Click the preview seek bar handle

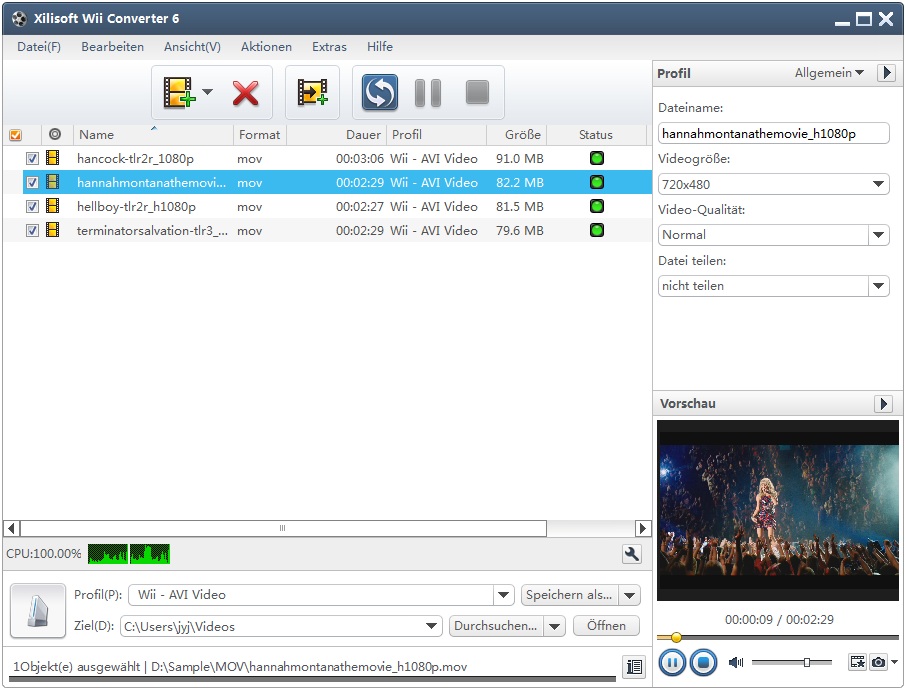tap(676, 637)
